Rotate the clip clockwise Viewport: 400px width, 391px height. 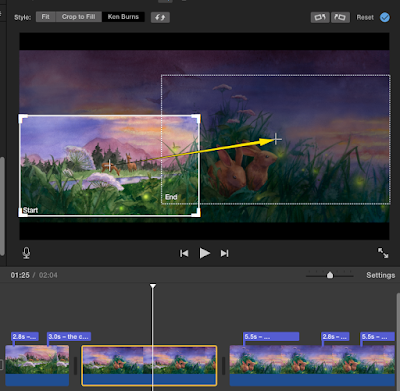tap(340, 17)
